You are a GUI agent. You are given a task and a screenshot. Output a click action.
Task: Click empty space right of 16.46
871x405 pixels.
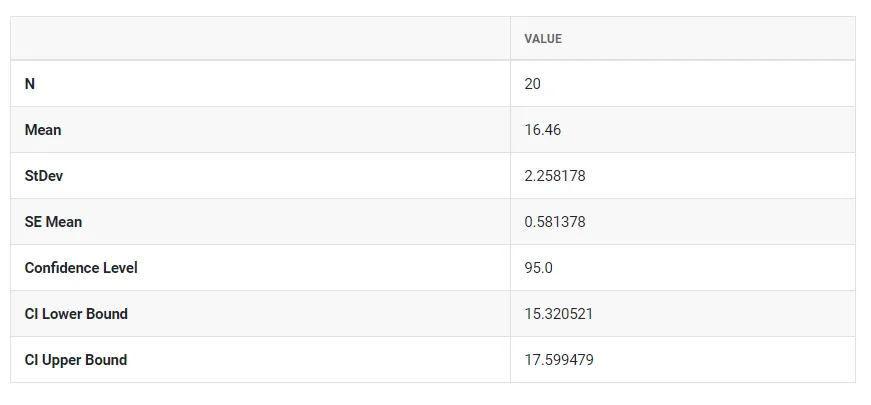point(708,130)
